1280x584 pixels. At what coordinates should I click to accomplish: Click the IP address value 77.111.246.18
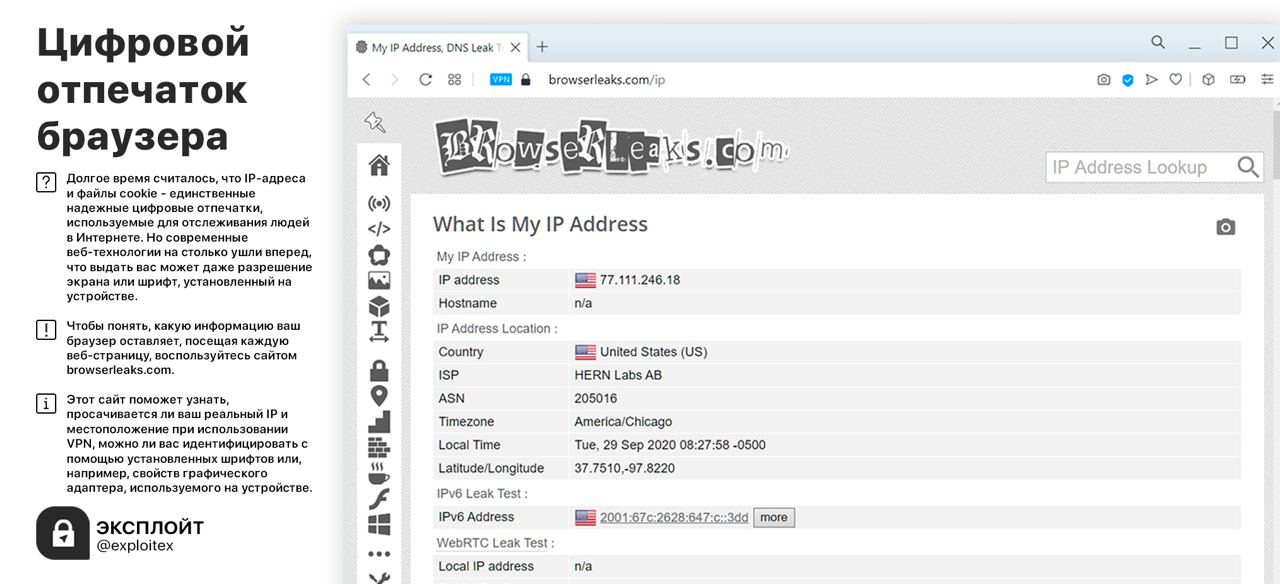tap(640, 280)
